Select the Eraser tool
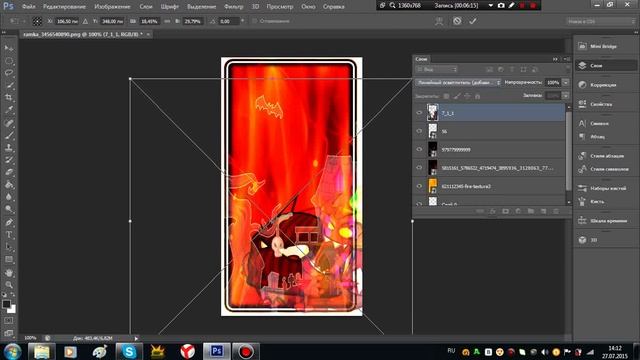This screenshot has height=360, width=640. tap(9, 172)
